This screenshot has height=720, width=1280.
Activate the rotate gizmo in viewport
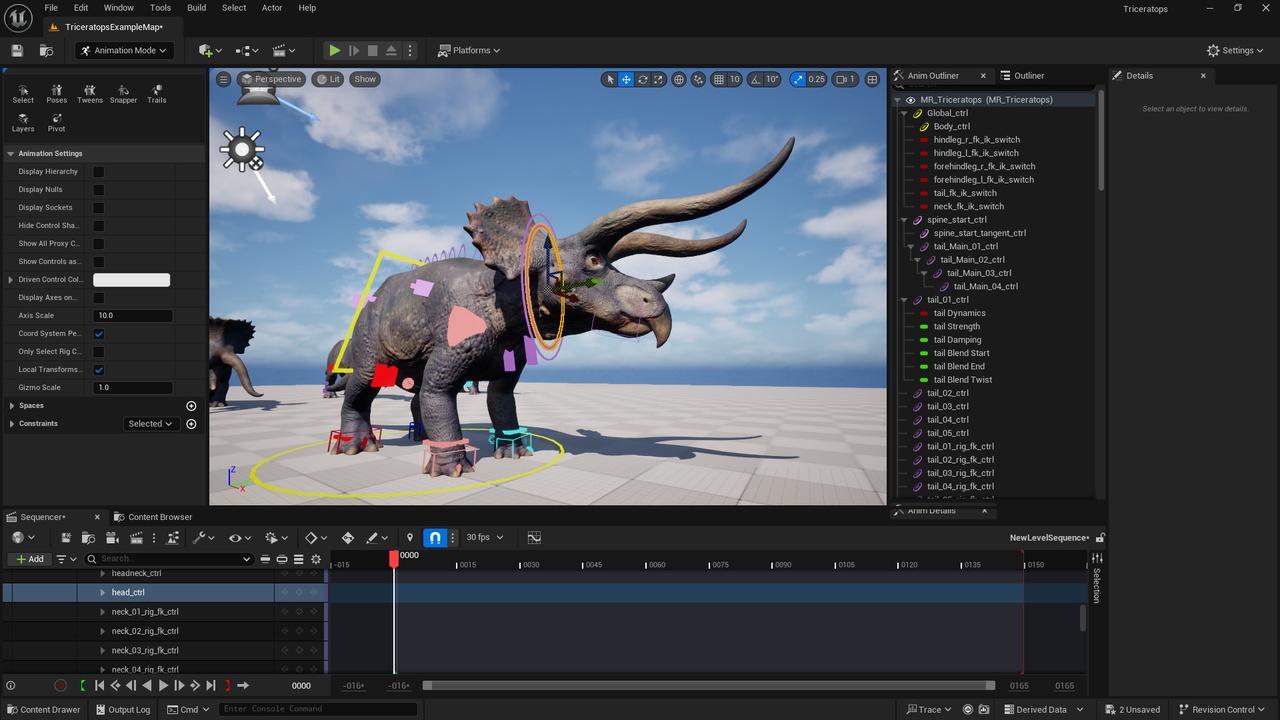tap(643, 79)
